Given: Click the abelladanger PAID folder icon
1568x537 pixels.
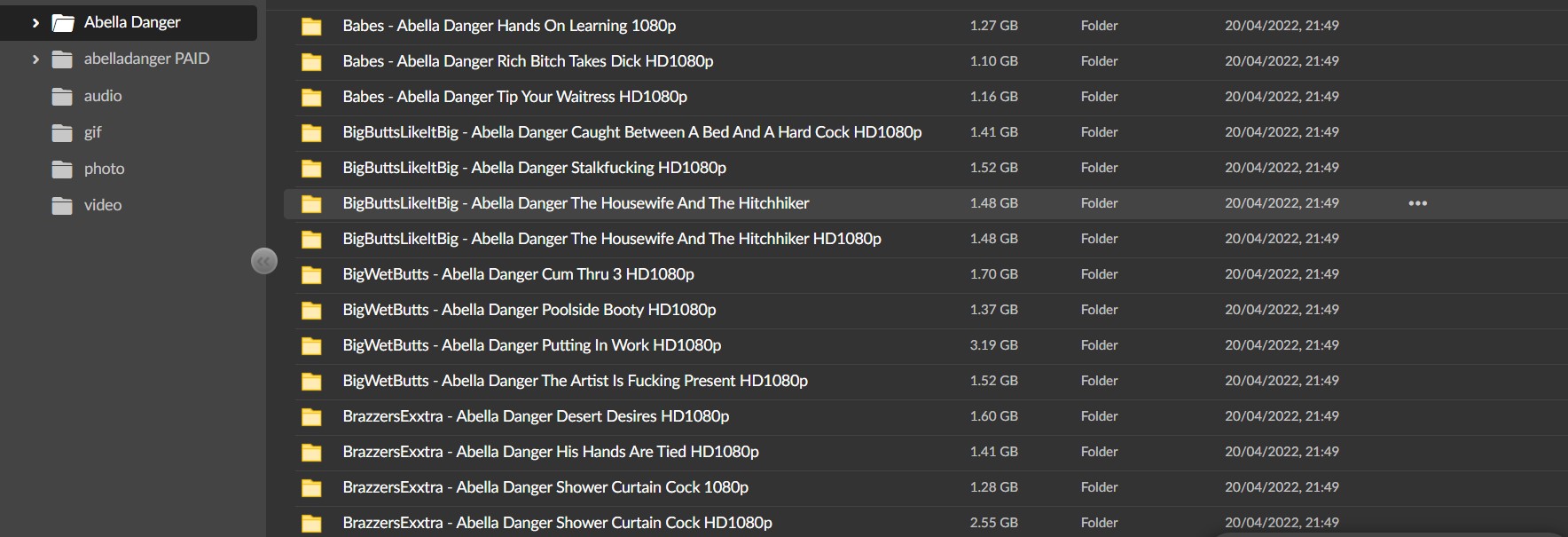Looking at the screenshot, I should (62, 59).
